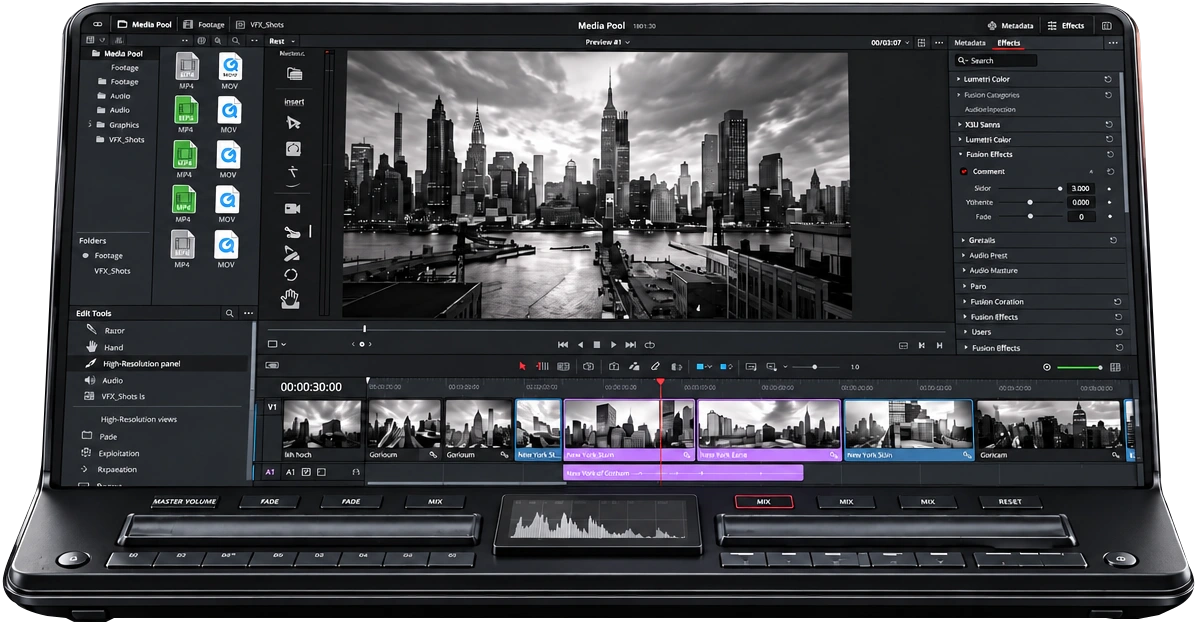This screenshot has height=628, width=1199.
Task: Stop the preview playback
Action: coord(597,345)
